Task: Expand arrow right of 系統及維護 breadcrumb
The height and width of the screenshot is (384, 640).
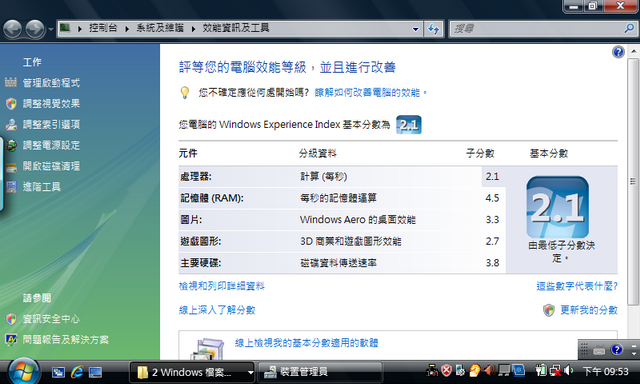Action: coord(193,29)
